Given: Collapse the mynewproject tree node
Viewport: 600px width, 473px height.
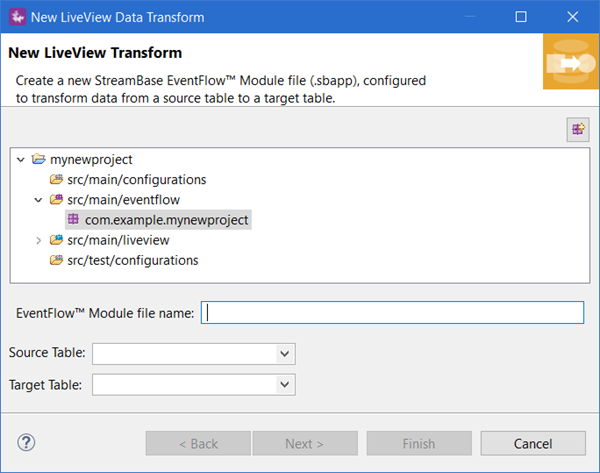Looking at the screenshot, I should pos(22,160).
